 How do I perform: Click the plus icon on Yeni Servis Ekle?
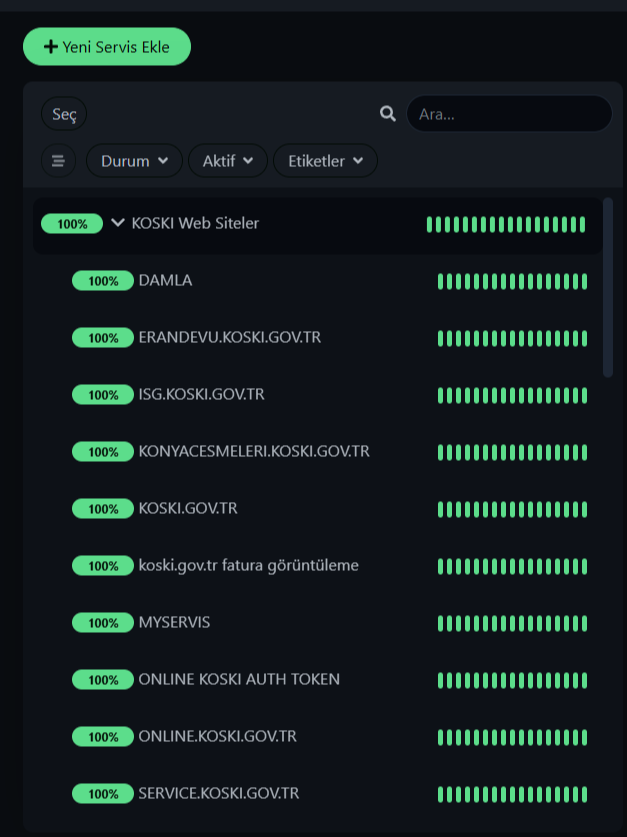[x=50, y=47]
